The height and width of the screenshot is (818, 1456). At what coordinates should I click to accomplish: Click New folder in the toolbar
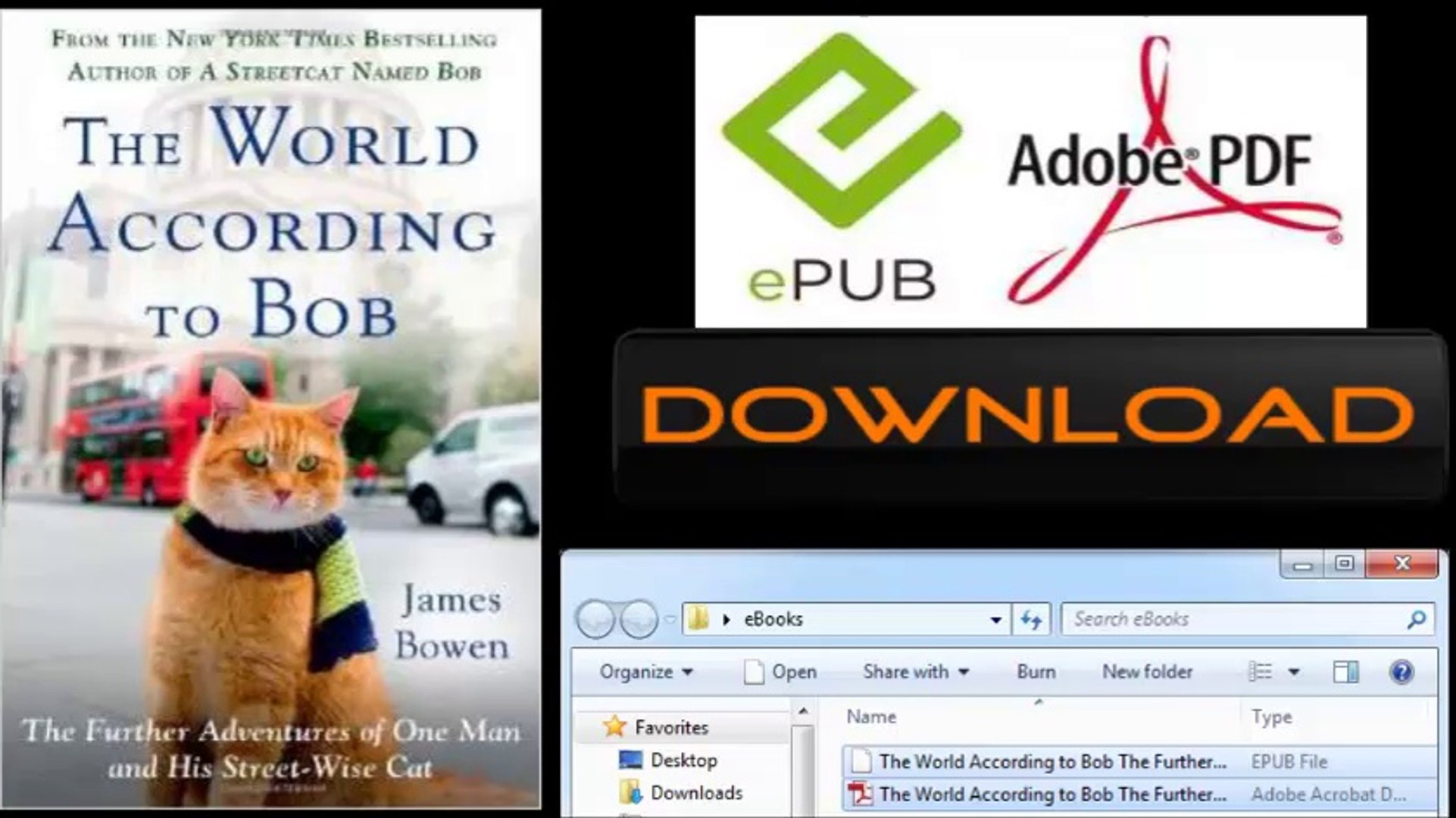(x=1147, y=672)
